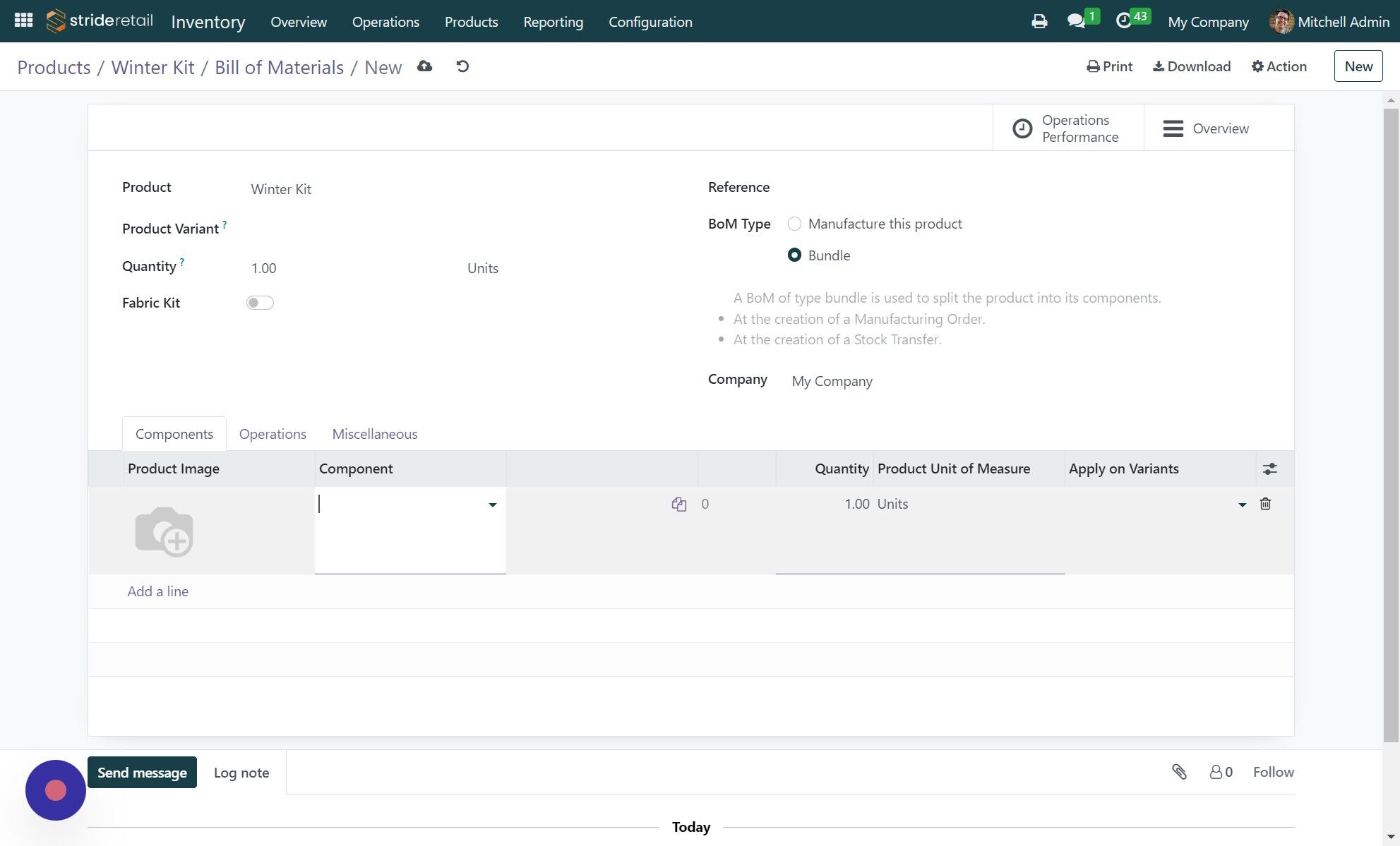Open the activities clock icon
This screenshot has height=846, width=1400.
coord(1123,21)
